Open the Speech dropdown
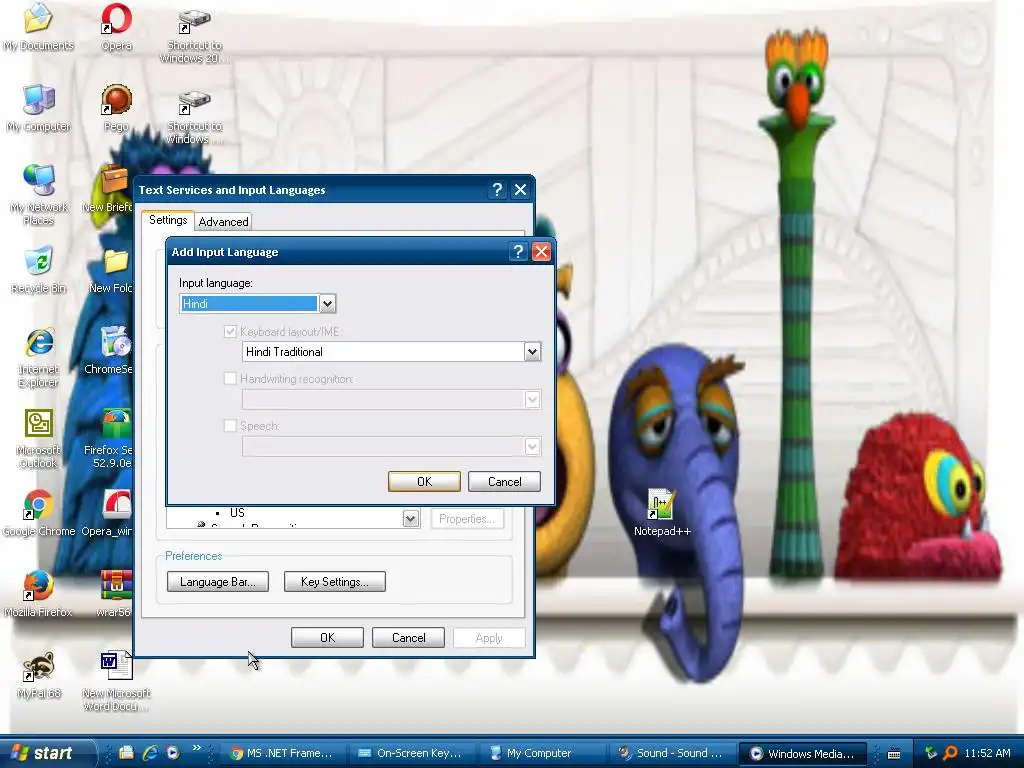This screenshot has height=768, width=1024. click(x=532, y=446)
